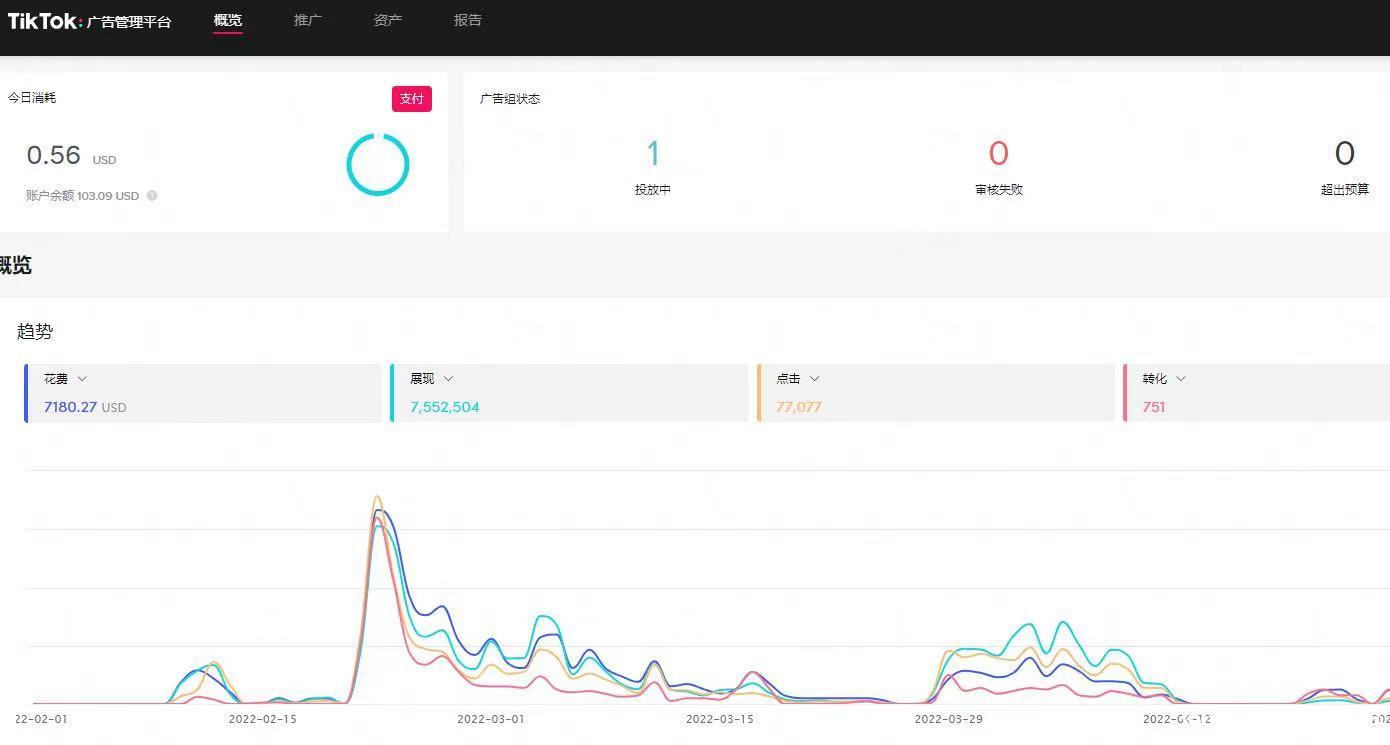Image resolution: width=1390 pixels, height=745 pixels.
Task: Click the 2022-03-01 axis label
Action: point(491,718)
